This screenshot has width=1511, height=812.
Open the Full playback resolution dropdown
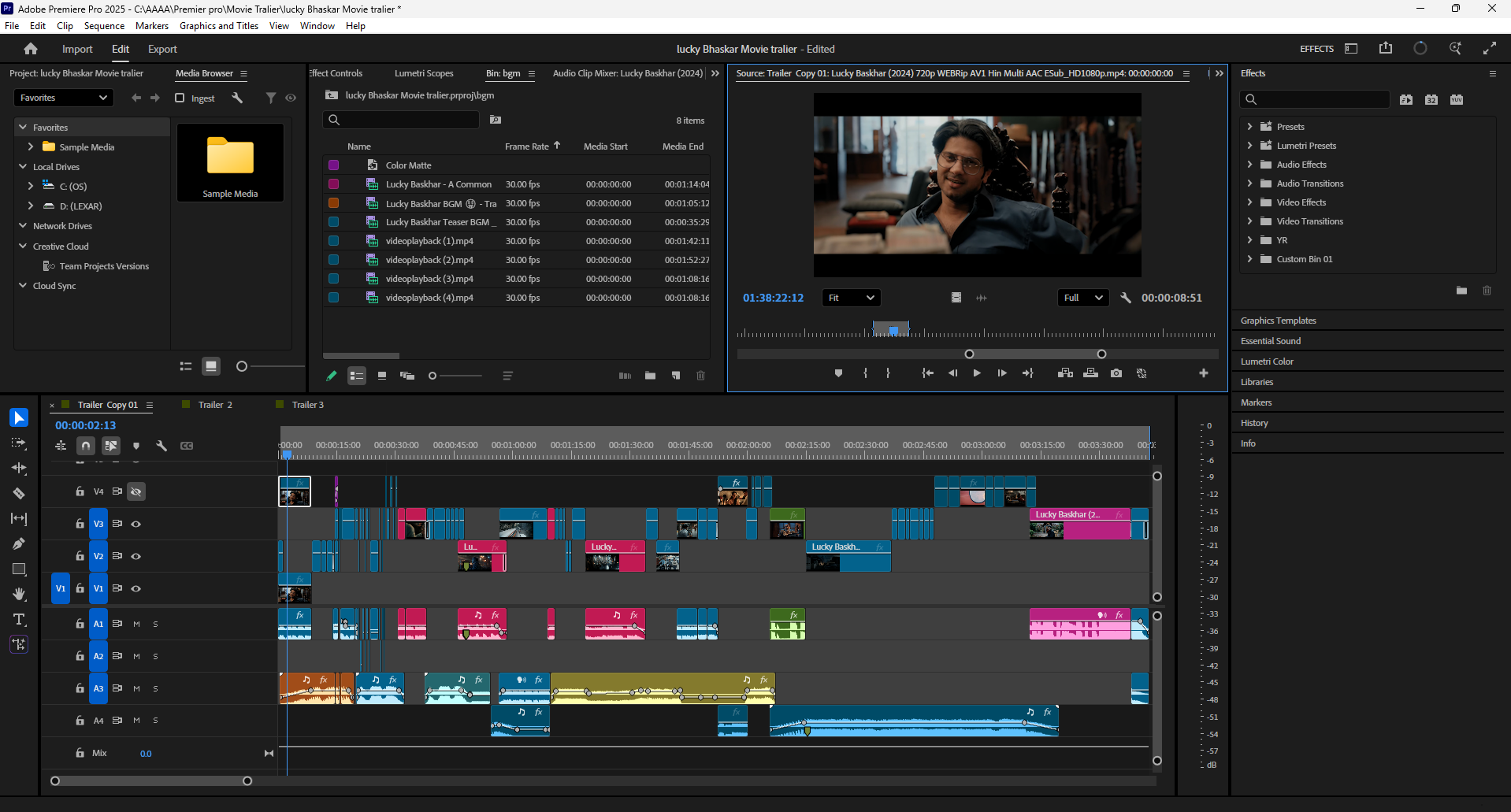(1084, 298)
